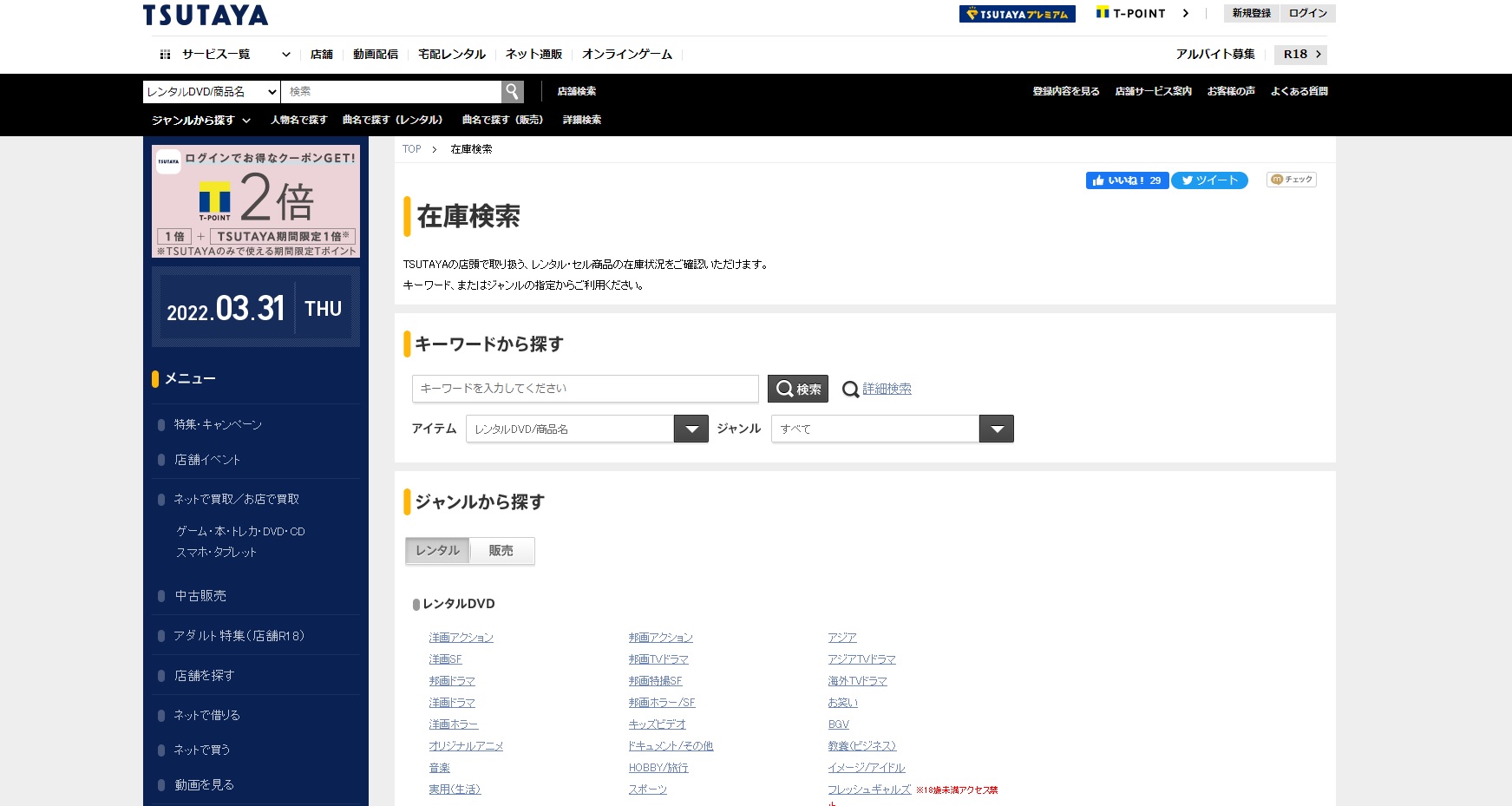This screenshot has width=1512, height=806.
Task: Click the magnifier search icon in black bar
Action: 513,91
